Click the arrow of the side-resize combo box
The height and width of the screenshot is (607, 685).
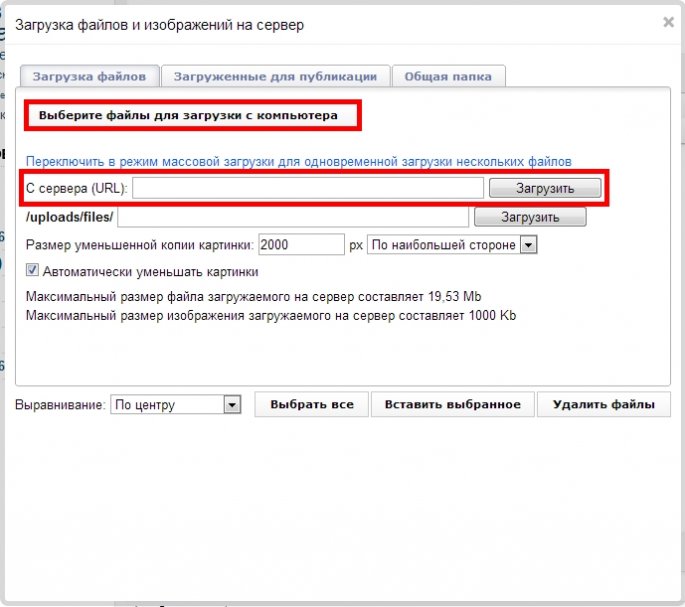coord(528,245)
